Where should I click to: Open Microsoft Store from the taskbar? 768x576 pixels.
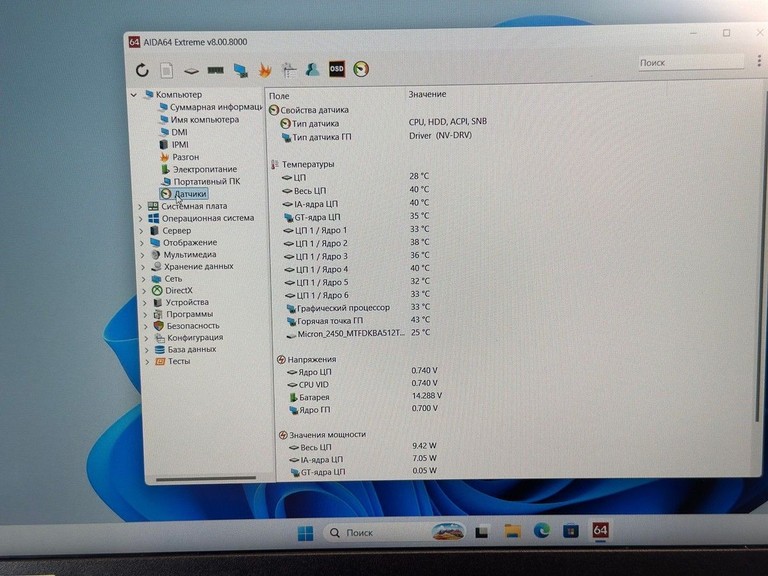pyautogui.click(x=571, y=530)
